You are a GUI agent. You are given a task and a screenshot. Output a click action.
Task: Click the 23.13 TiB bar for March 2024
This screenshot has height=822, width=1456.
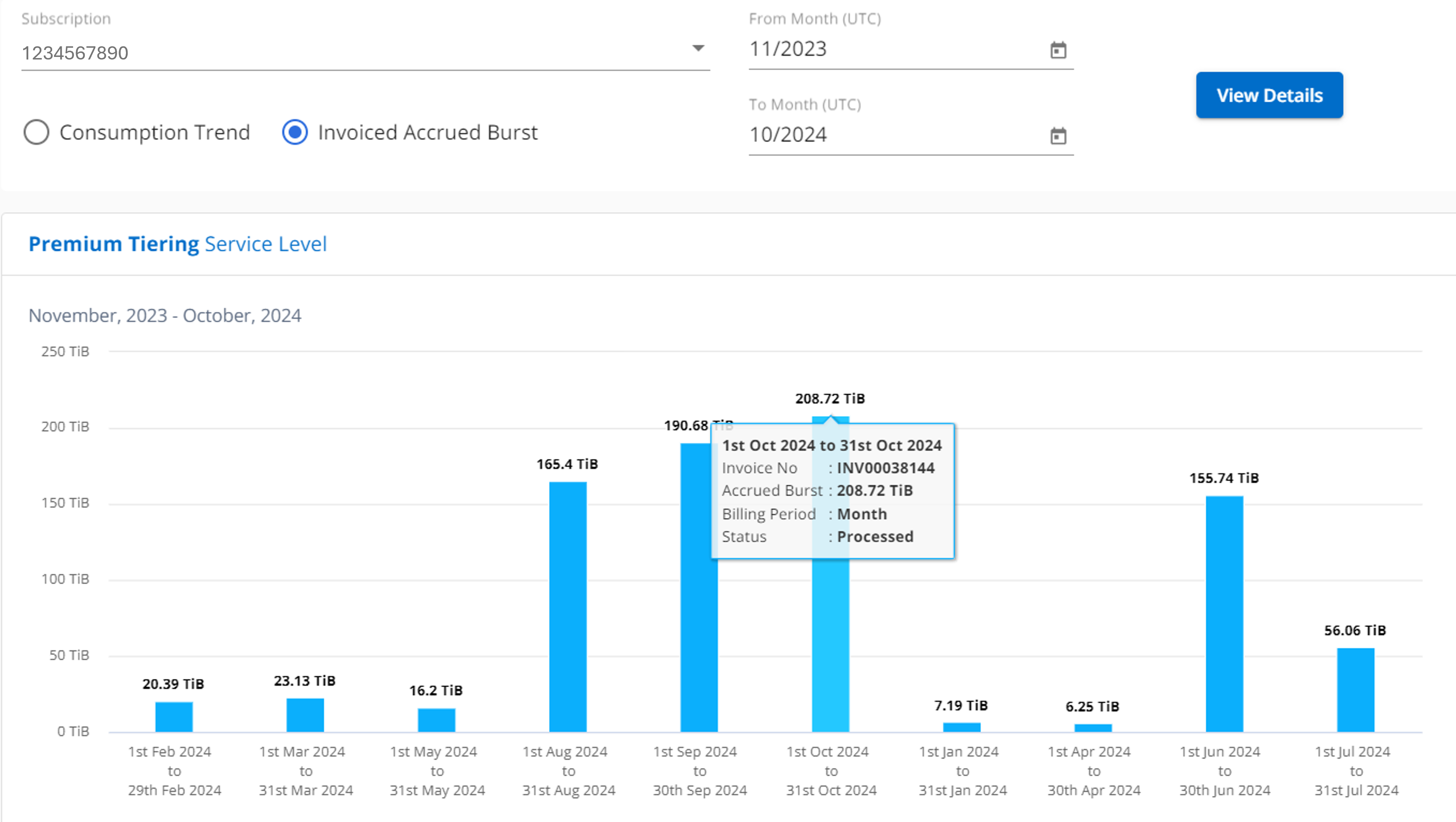tap(305, 715)
